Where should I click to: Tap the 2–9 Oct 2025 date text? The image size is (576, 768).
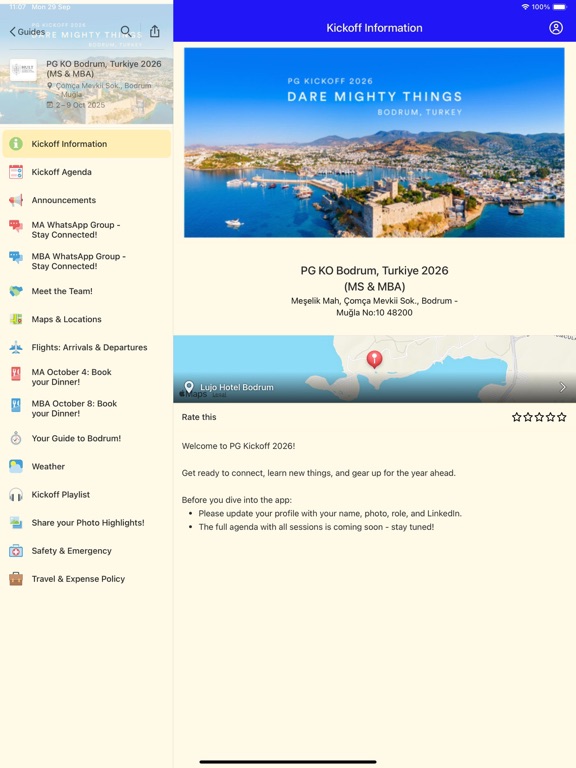pyautogui.click(x=80, y=105)
